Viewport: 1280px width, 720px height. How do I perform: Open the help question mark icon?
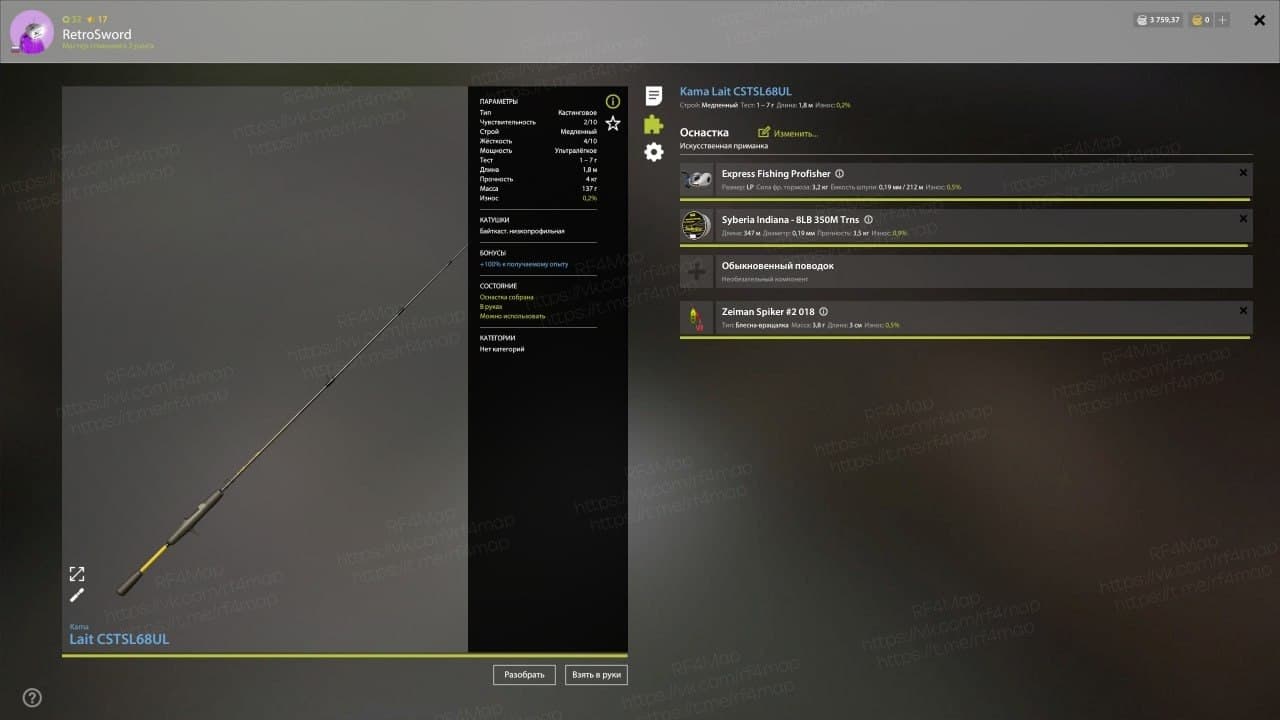tap(32, 698)
